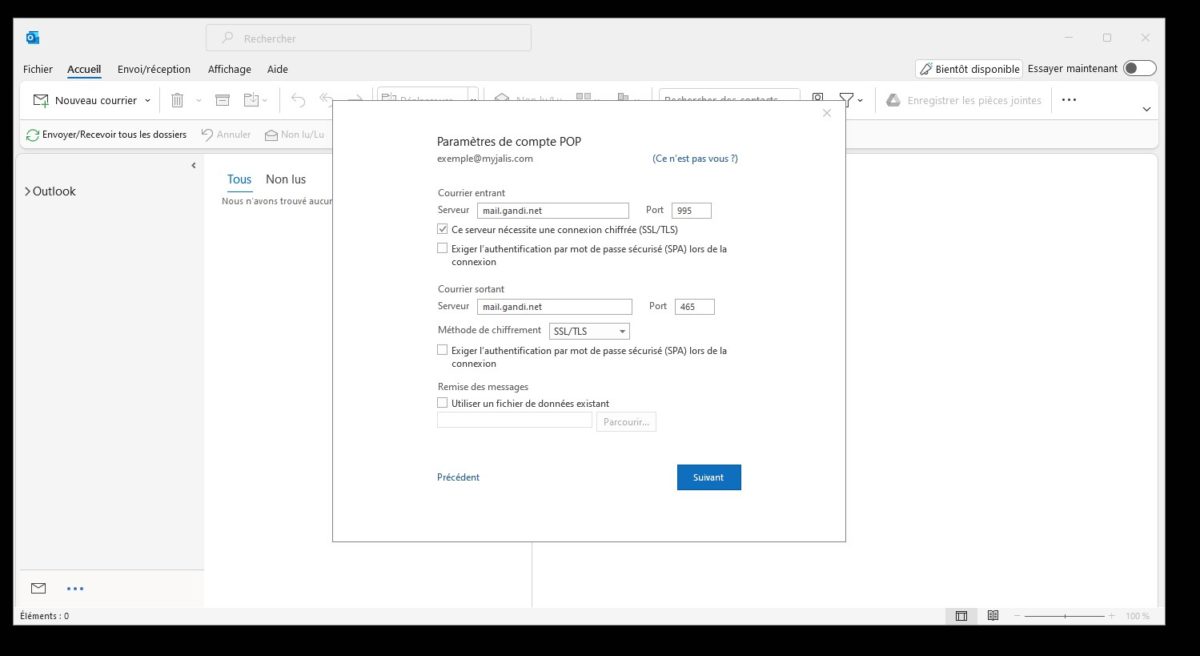The height and width of the screenshot is (656, 1200).
Task: Expand the Outlook folder tree
Action: 27,191
